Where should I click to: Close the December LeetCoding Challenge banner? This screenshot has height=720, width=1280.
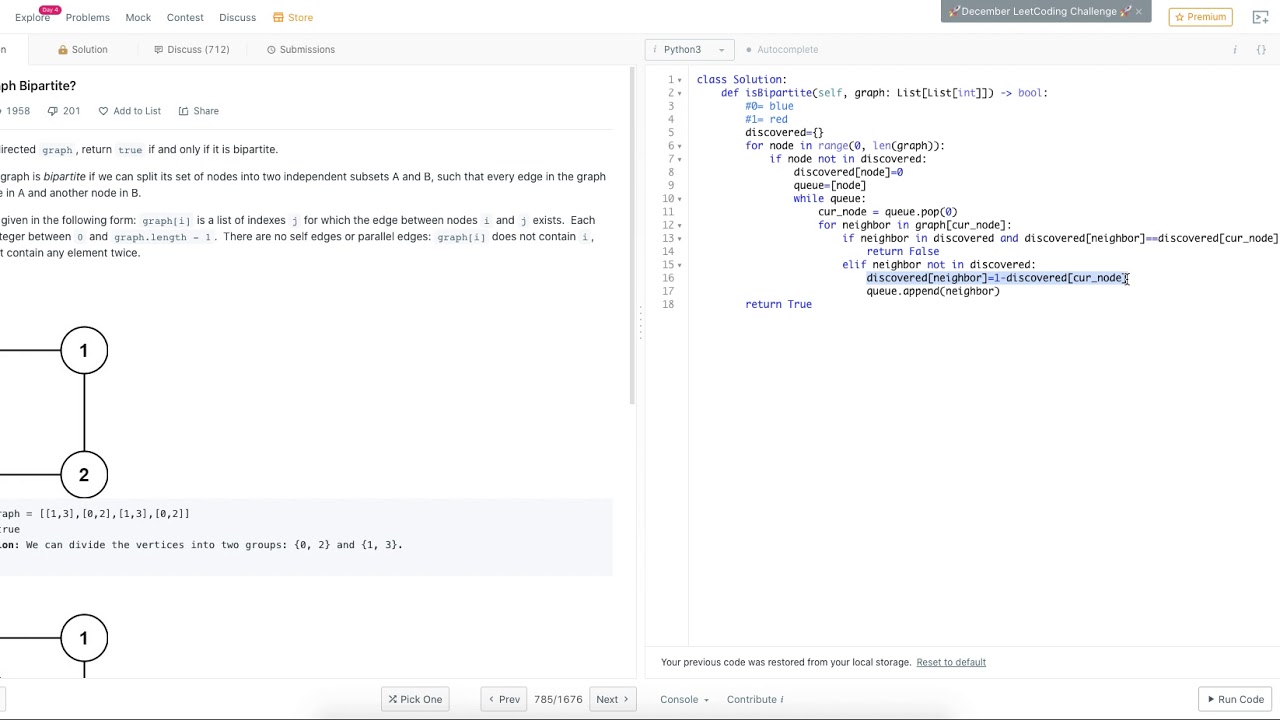coord(1138,12)
